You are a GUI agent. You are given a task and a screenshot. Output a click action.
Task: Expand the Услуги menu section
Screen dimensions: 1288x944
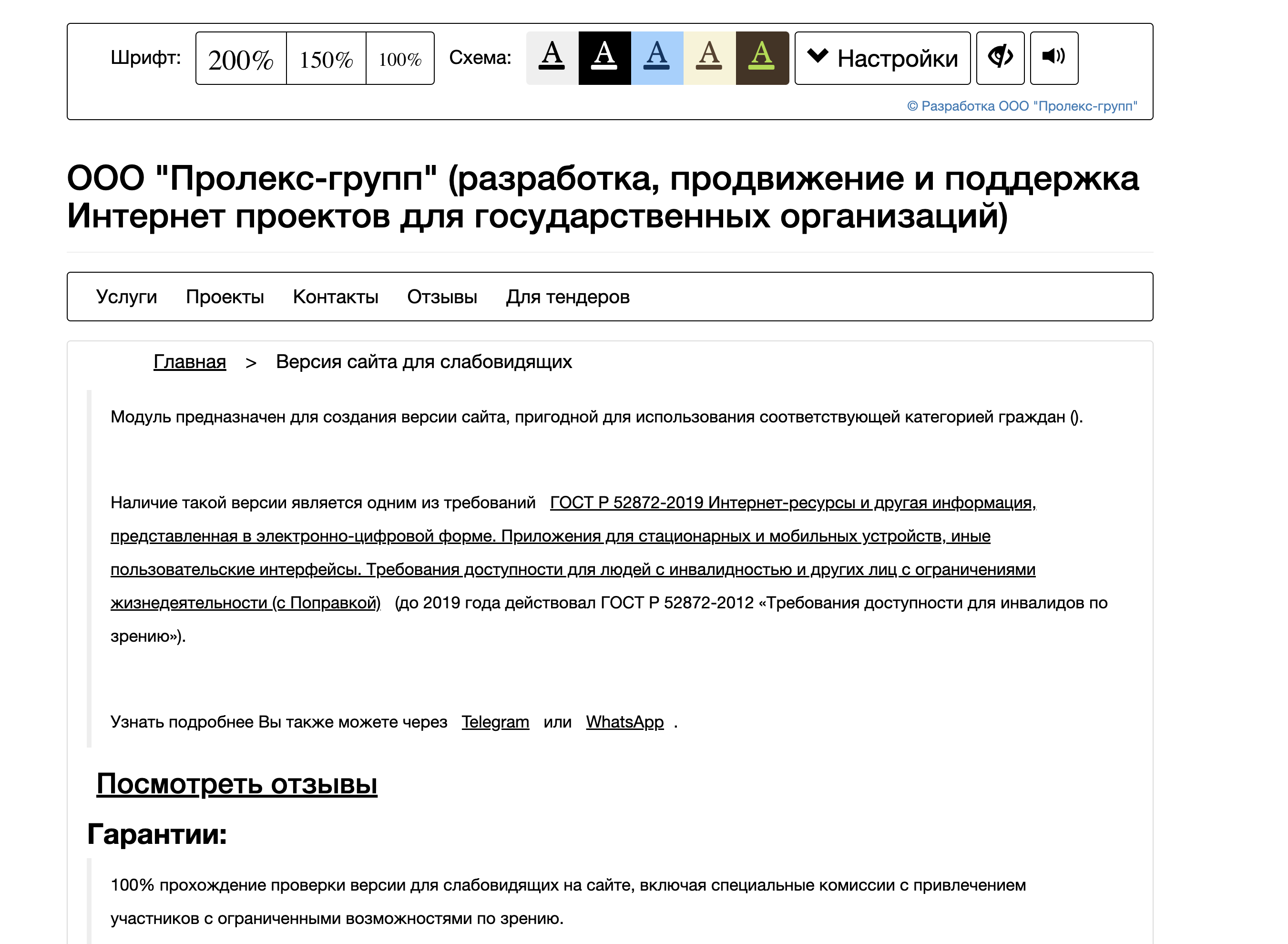127,297
